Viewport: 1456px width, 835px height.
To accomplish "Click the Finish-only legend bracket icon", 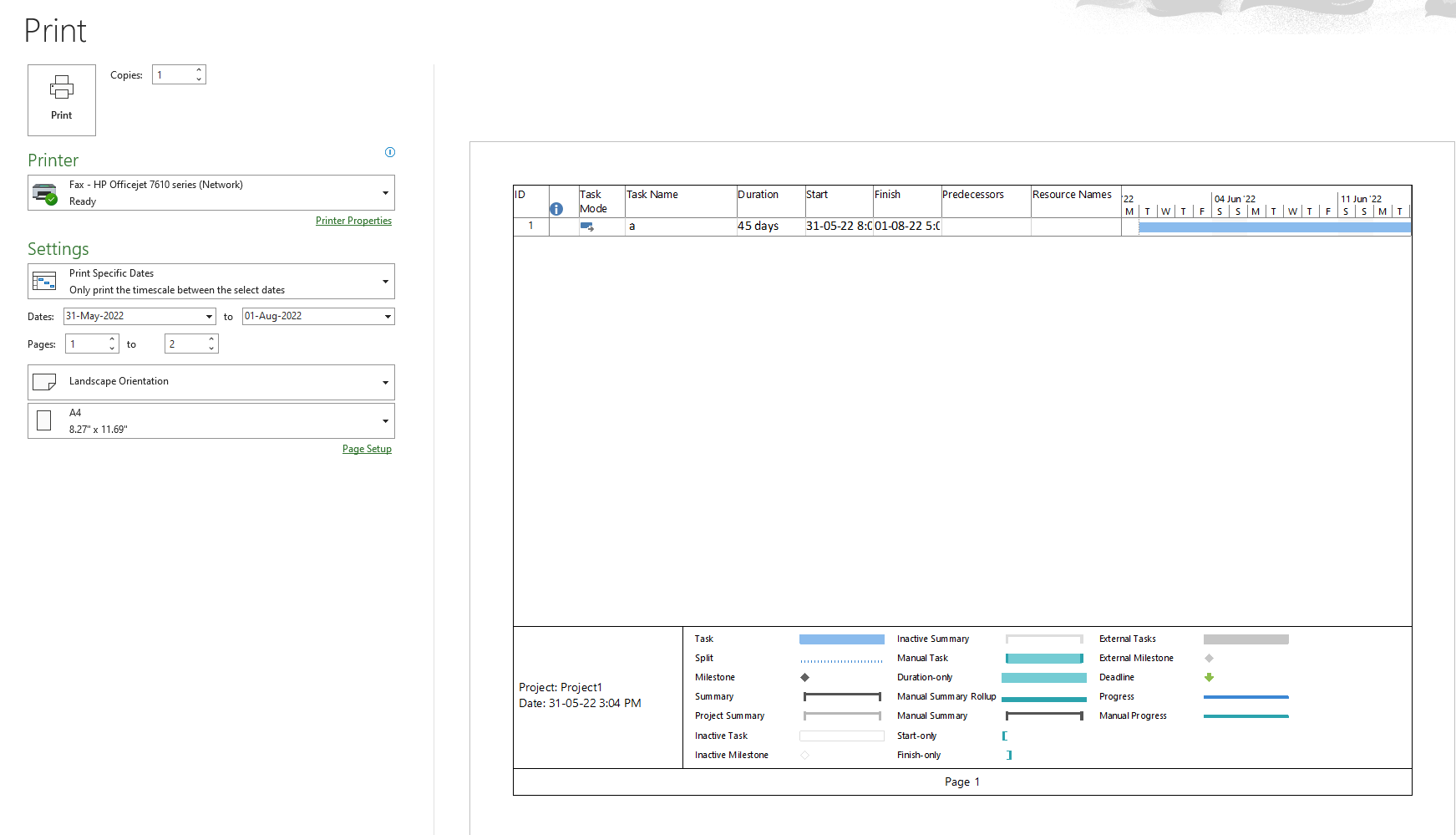I will click(x=1009, y=756).
